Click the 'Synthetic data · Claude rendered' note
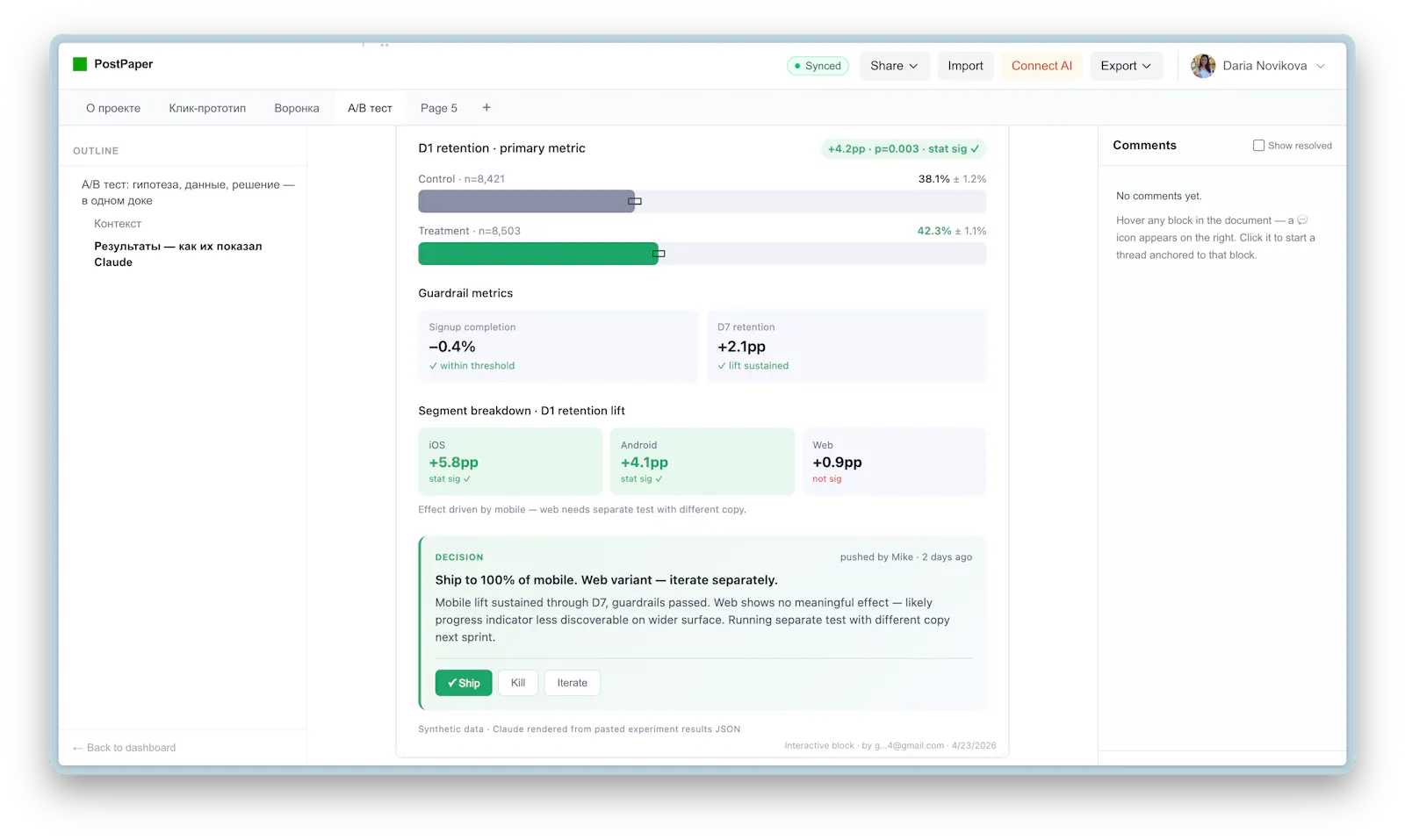This screenshot has width=1405, height=840. point(579,729)
